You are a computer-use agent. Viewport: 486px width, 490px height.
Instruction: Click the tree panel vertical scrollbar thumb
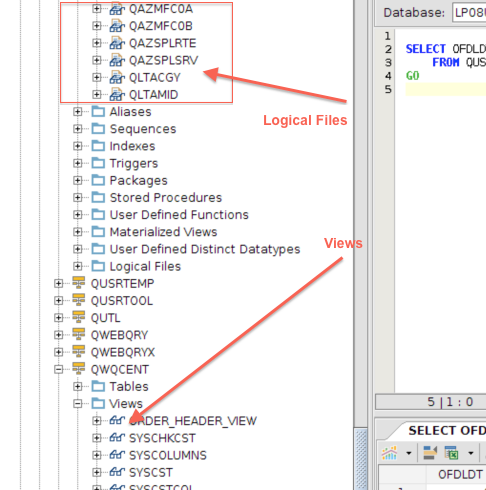[x=361, y=459]
